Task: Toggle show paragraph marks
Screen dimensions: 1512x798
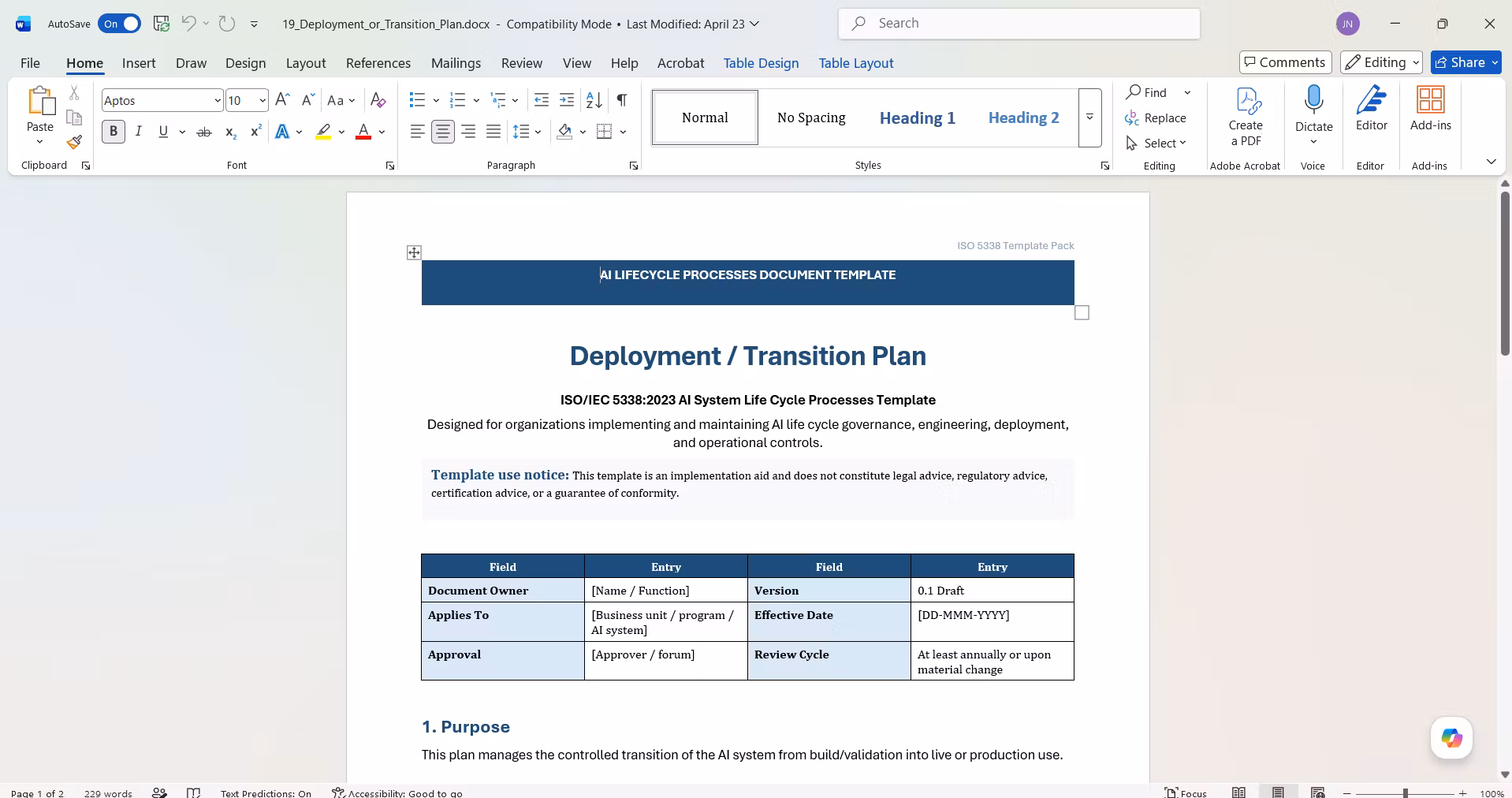Action: pyautogui.click(x=622, y=100)
